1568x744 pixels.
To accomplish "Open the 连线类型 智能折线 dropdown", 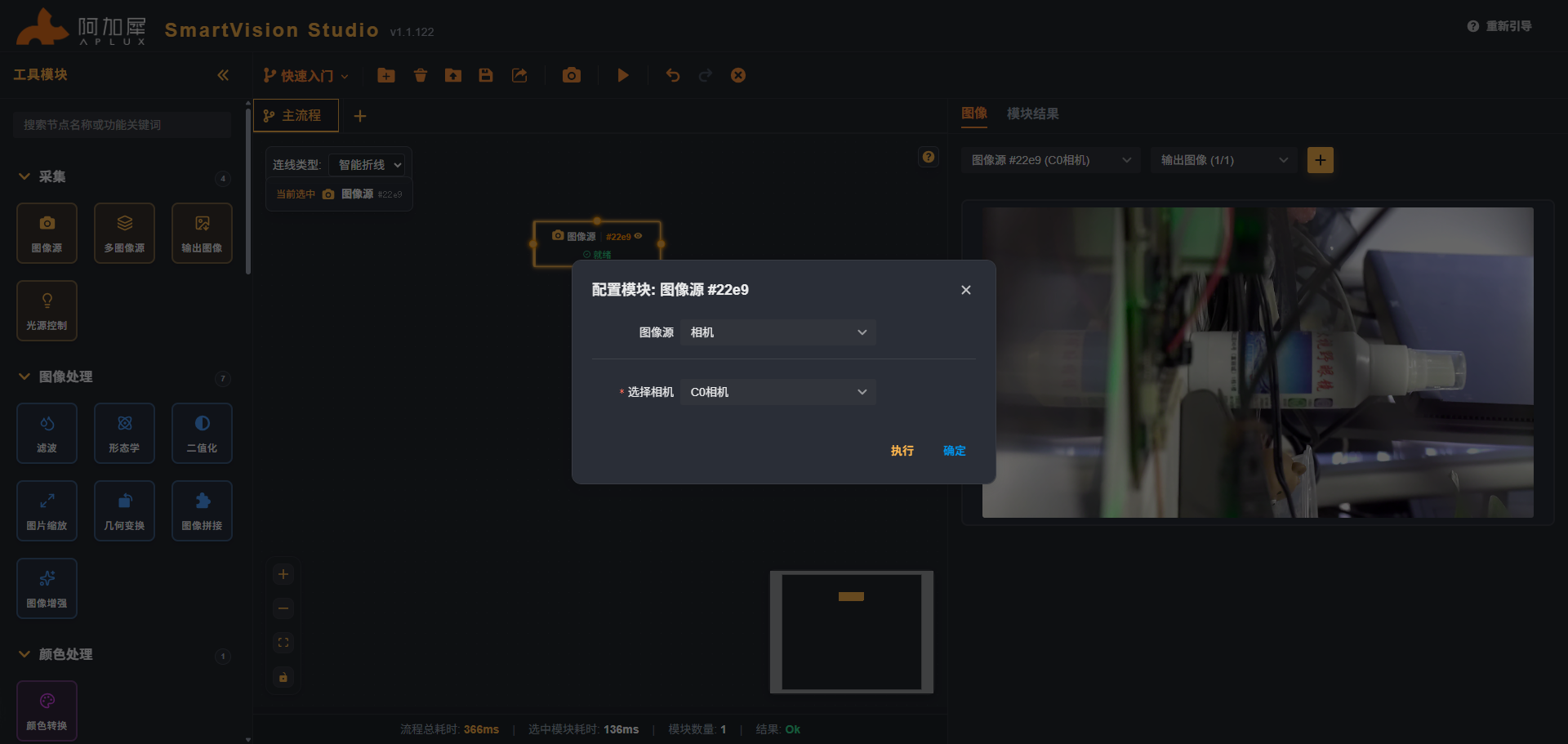I will coord(367,165).
